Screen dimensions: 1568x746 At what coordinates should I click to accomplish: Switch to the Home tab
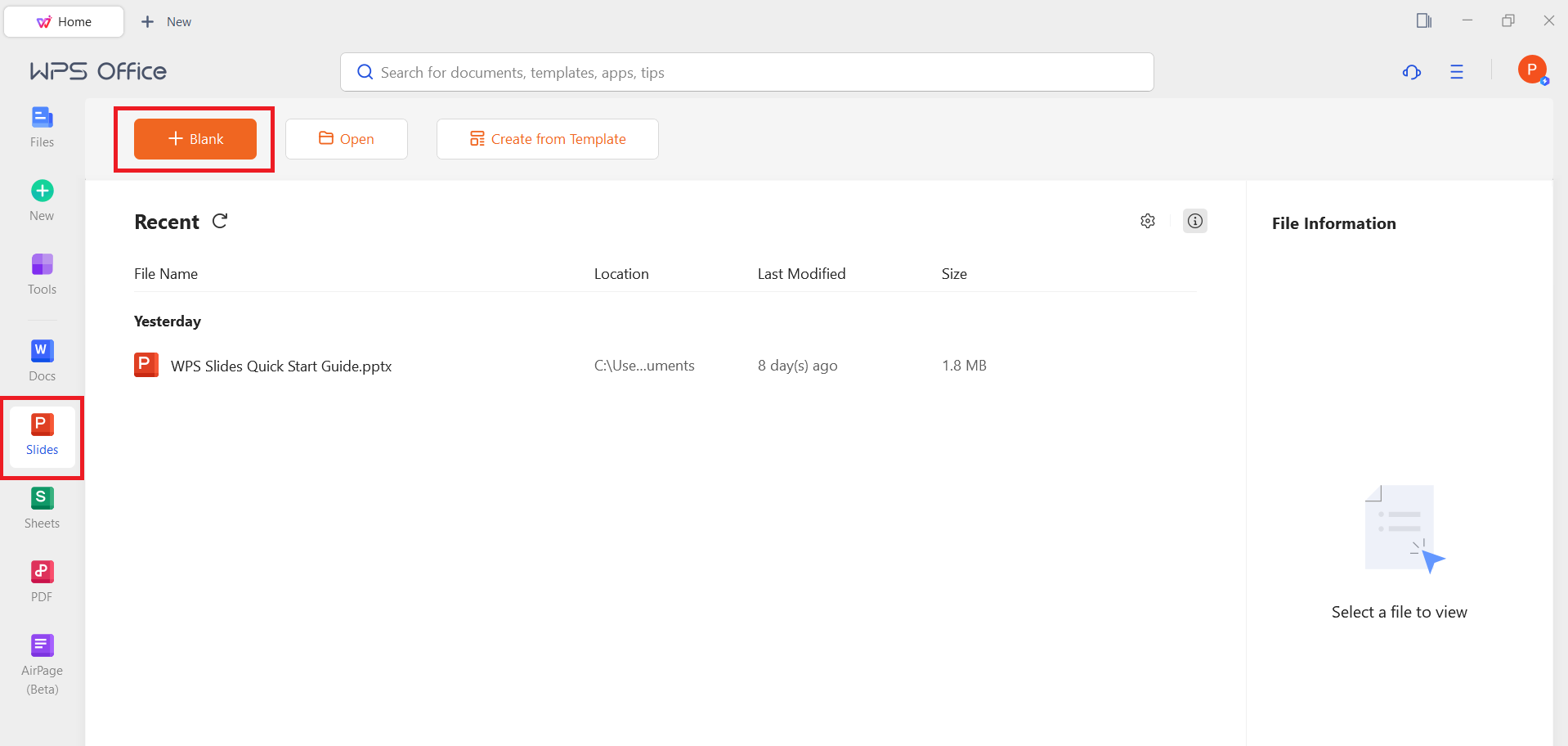pos(64,22)
